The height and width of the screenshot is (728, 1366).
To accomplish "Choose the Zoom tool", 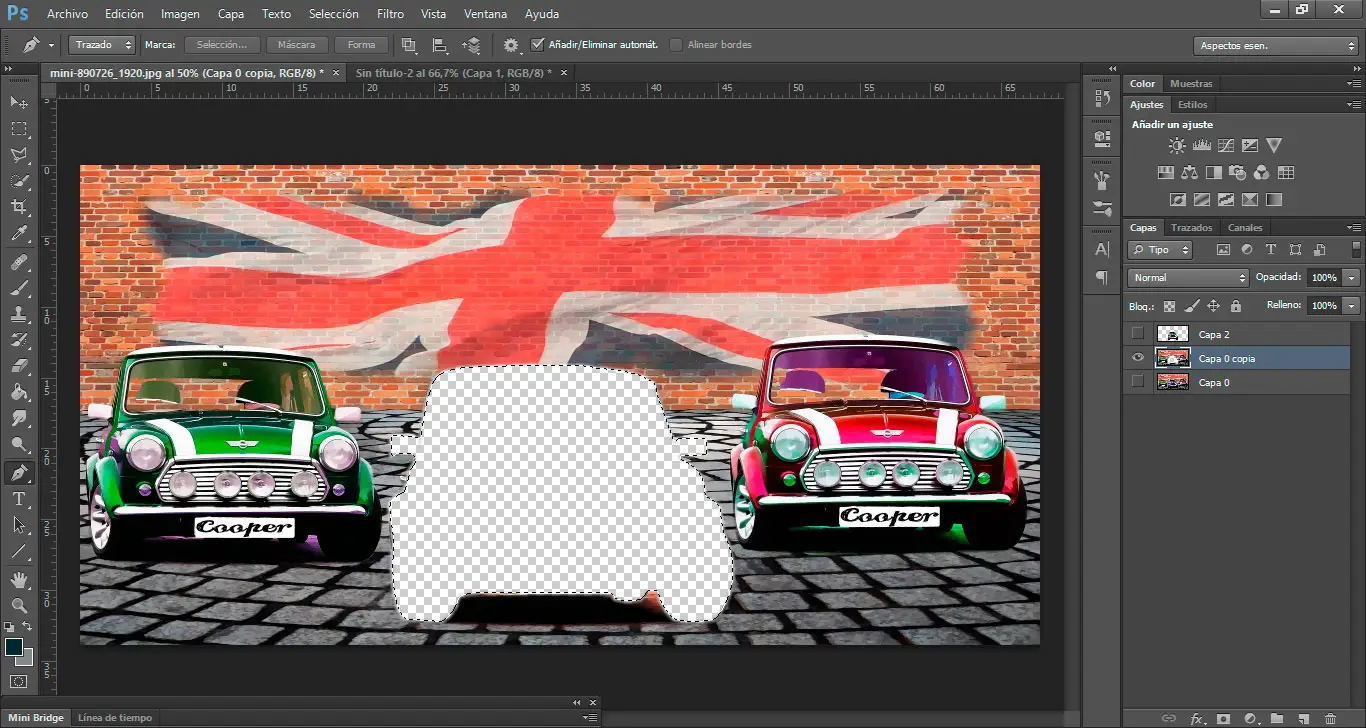I will [x=19, y=606].
